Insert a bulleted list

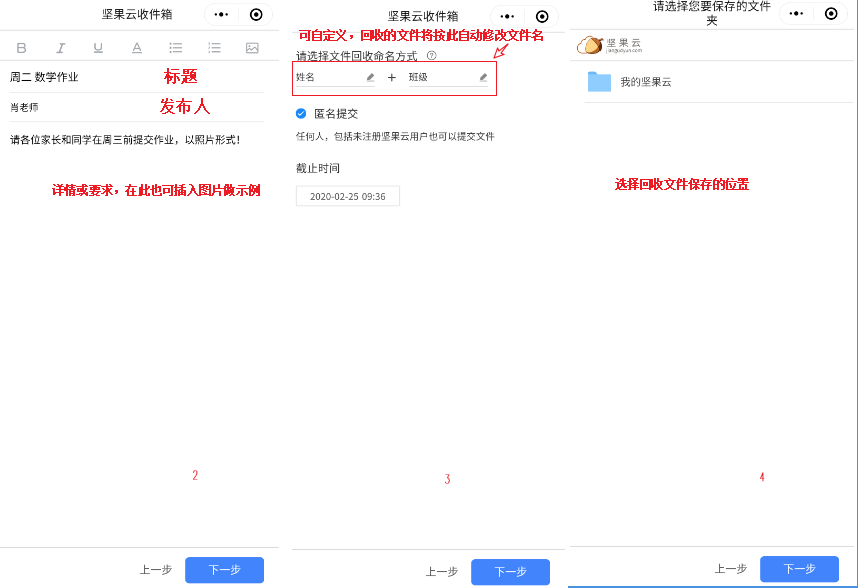pyautogui.click(x=176, y=48)
